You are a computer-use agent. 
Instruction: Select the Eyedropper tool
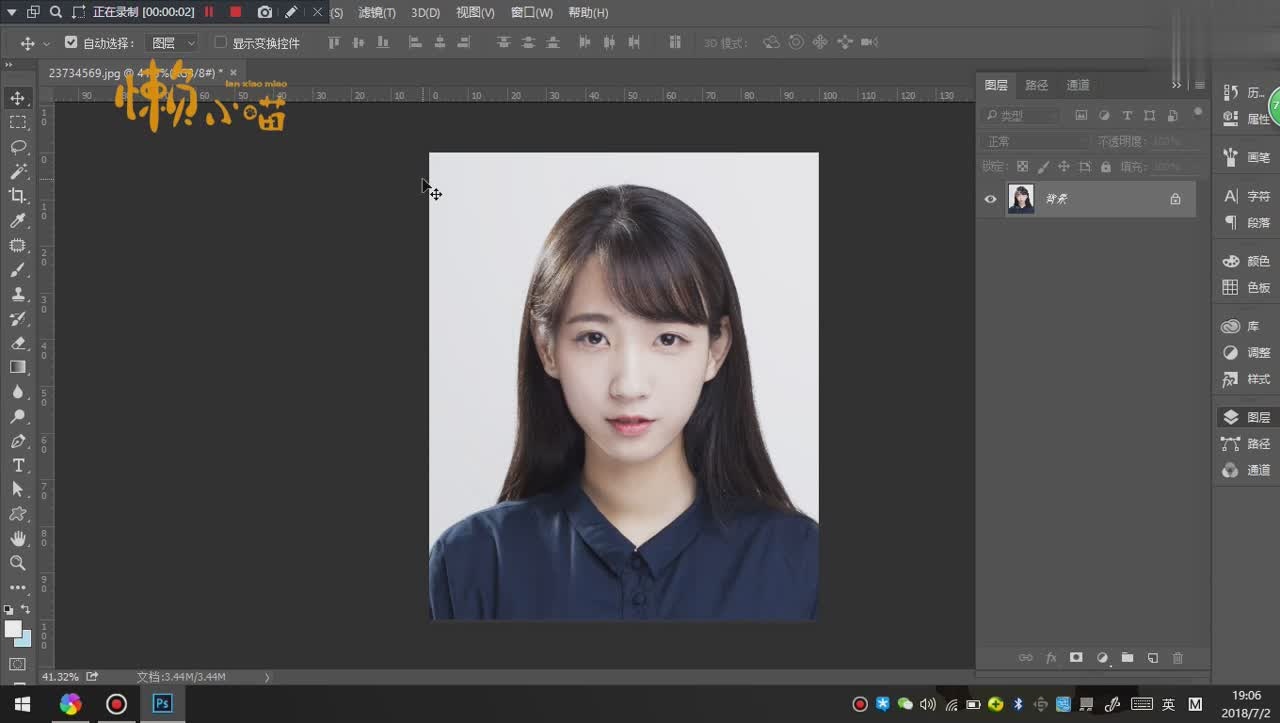click(18, 221)
